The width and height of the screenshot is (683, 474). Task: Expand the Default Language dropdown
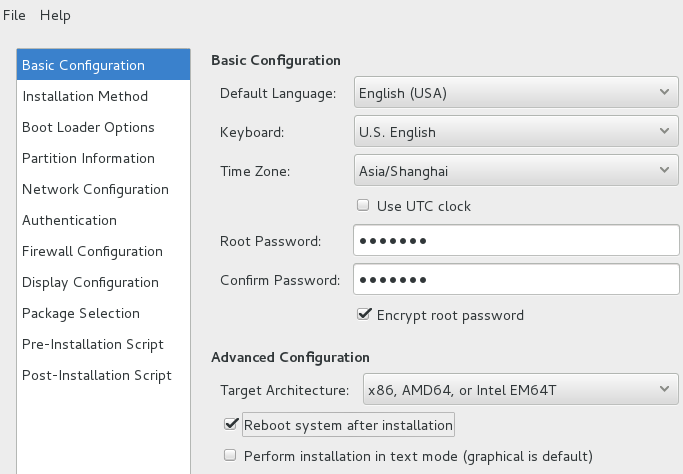coord(516,92)
